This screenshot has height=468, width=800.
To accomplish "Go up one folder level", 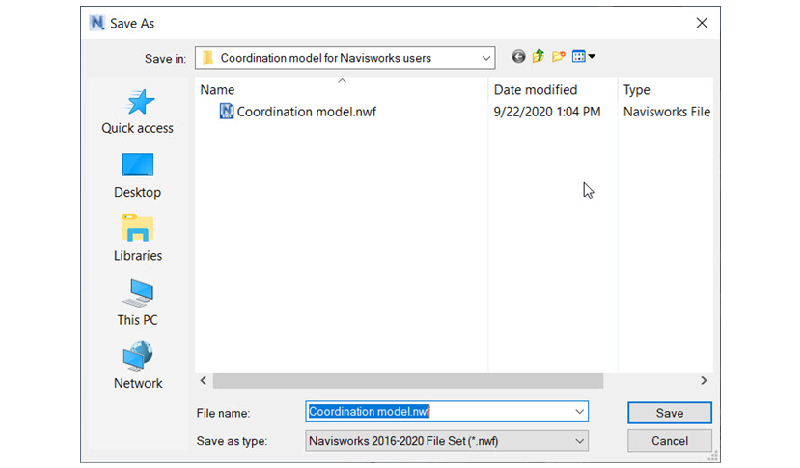I will tap(538, 57).
